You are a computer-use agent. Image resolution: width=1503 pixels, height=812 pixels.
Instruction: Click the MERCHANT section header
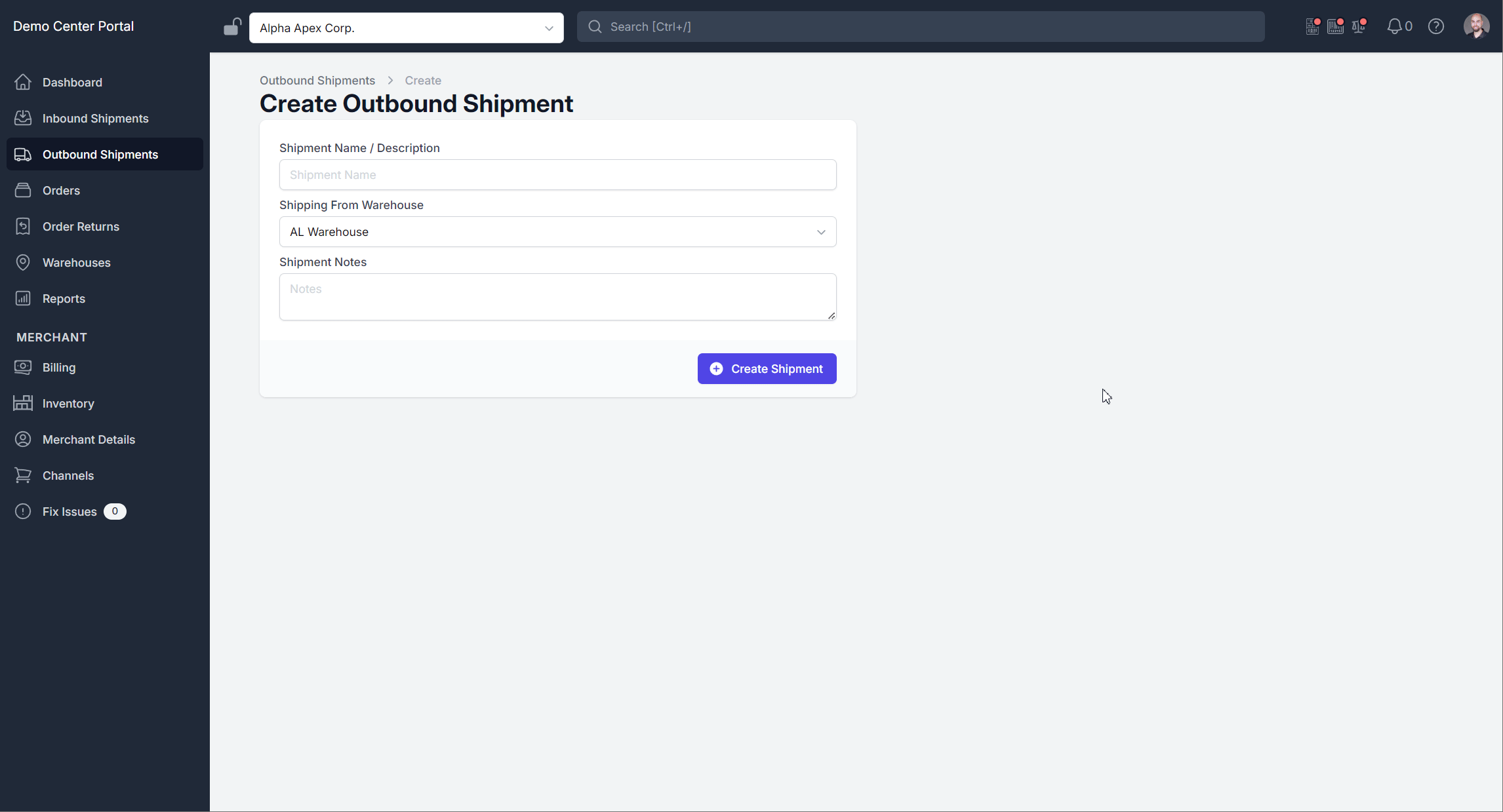click(x=52, y=337)
